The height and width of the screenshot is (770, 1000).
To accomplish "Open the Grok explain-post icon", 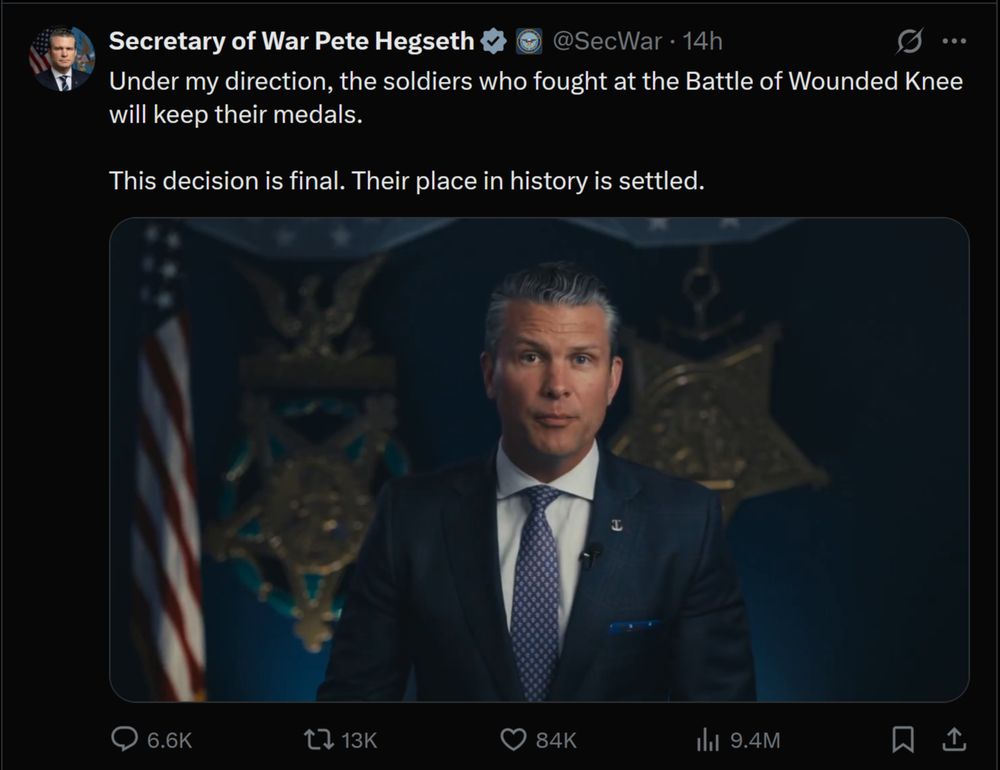I will (909, 42).
